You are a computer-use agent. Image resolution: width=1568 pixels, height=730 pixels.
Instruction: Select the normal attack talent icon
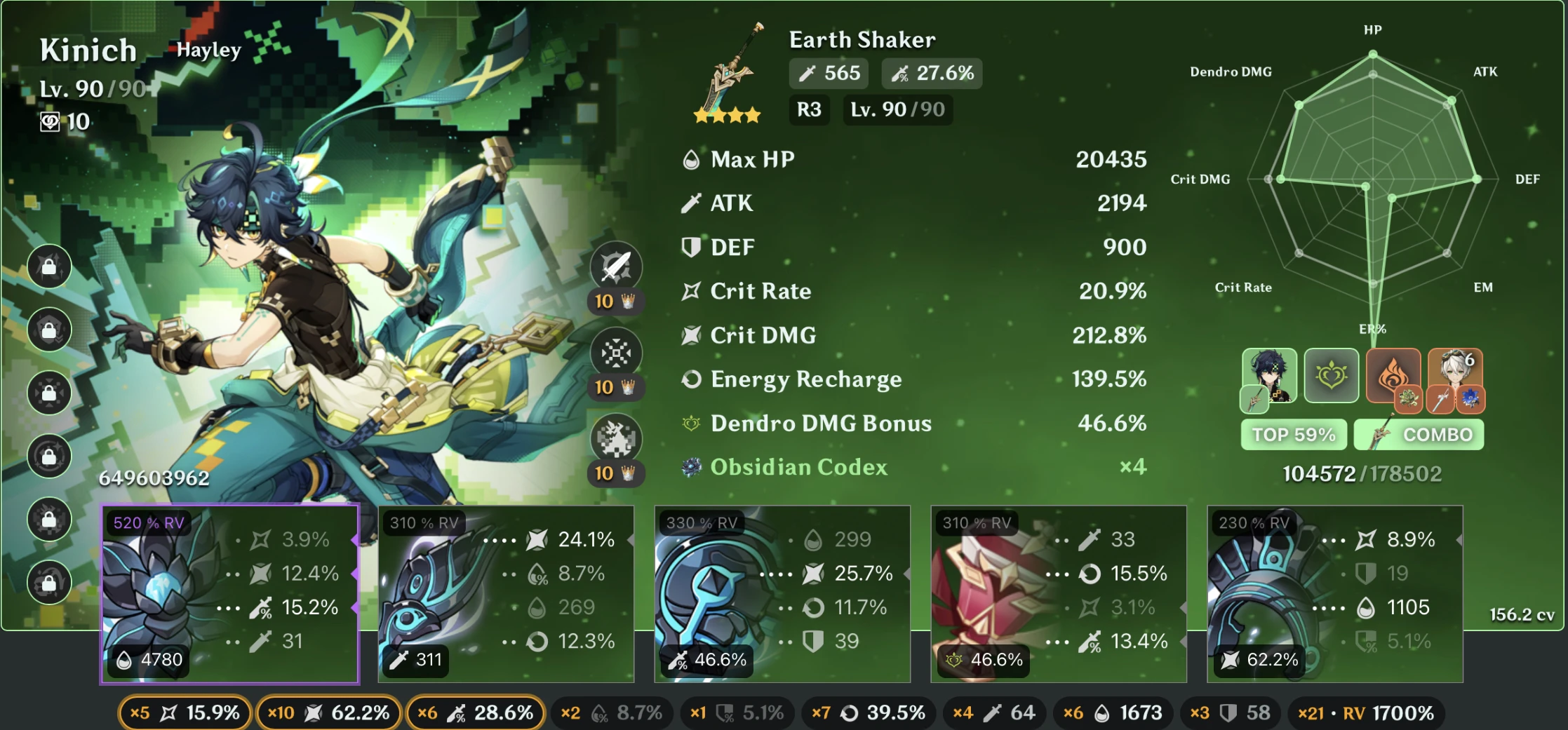tap(615, 266)
